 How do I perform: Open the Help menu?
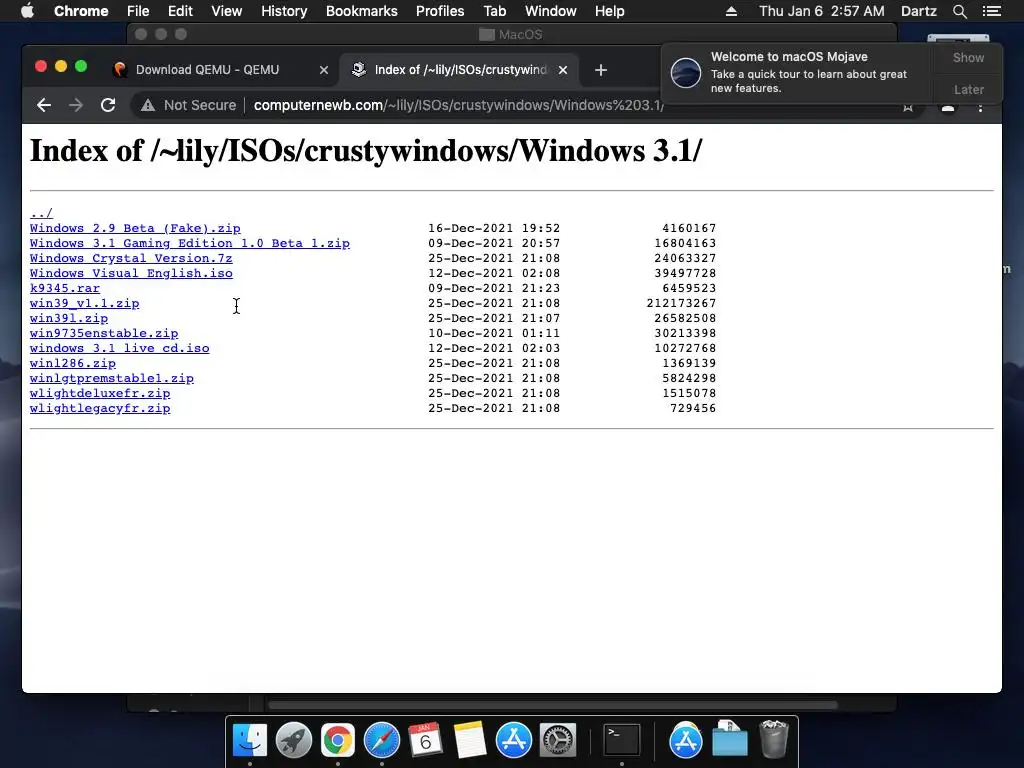[x=609, y=11]
